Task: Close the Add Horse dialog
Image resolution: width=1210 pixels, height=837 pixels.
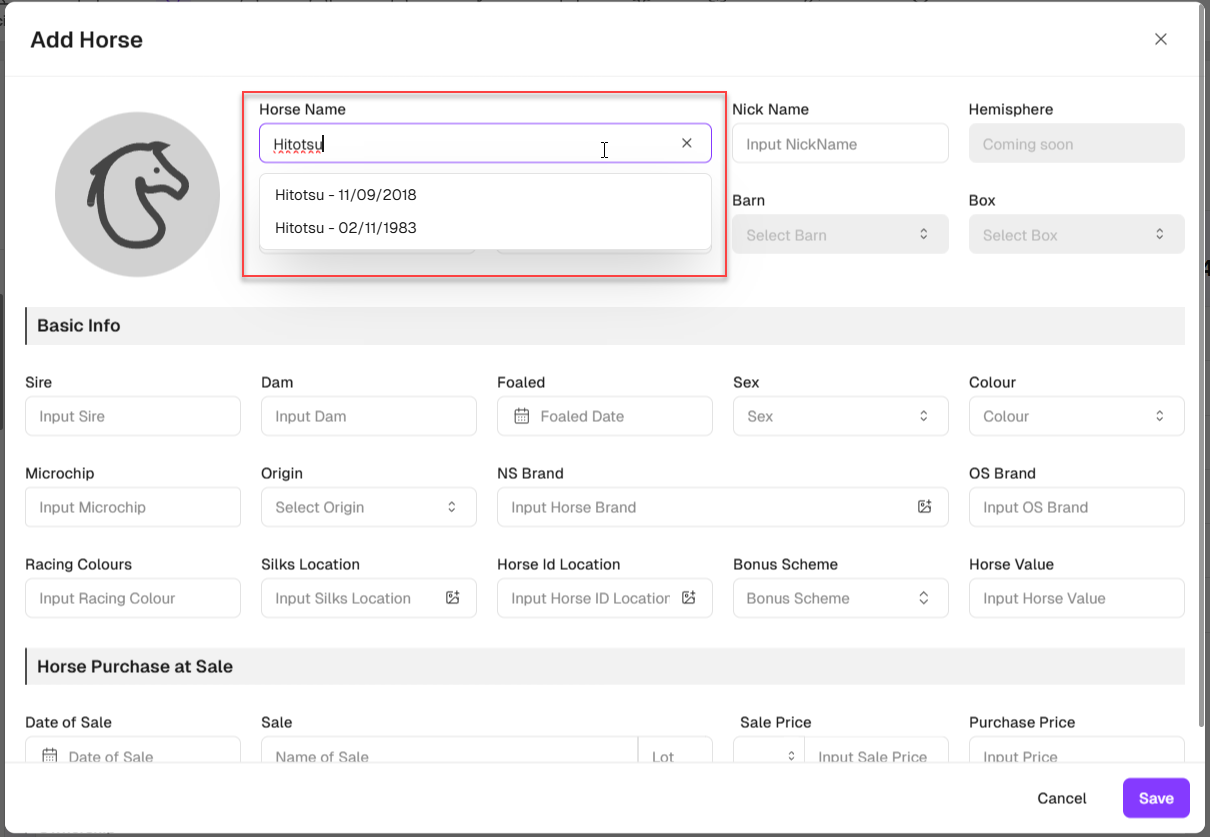Action: pos(1160,39)
